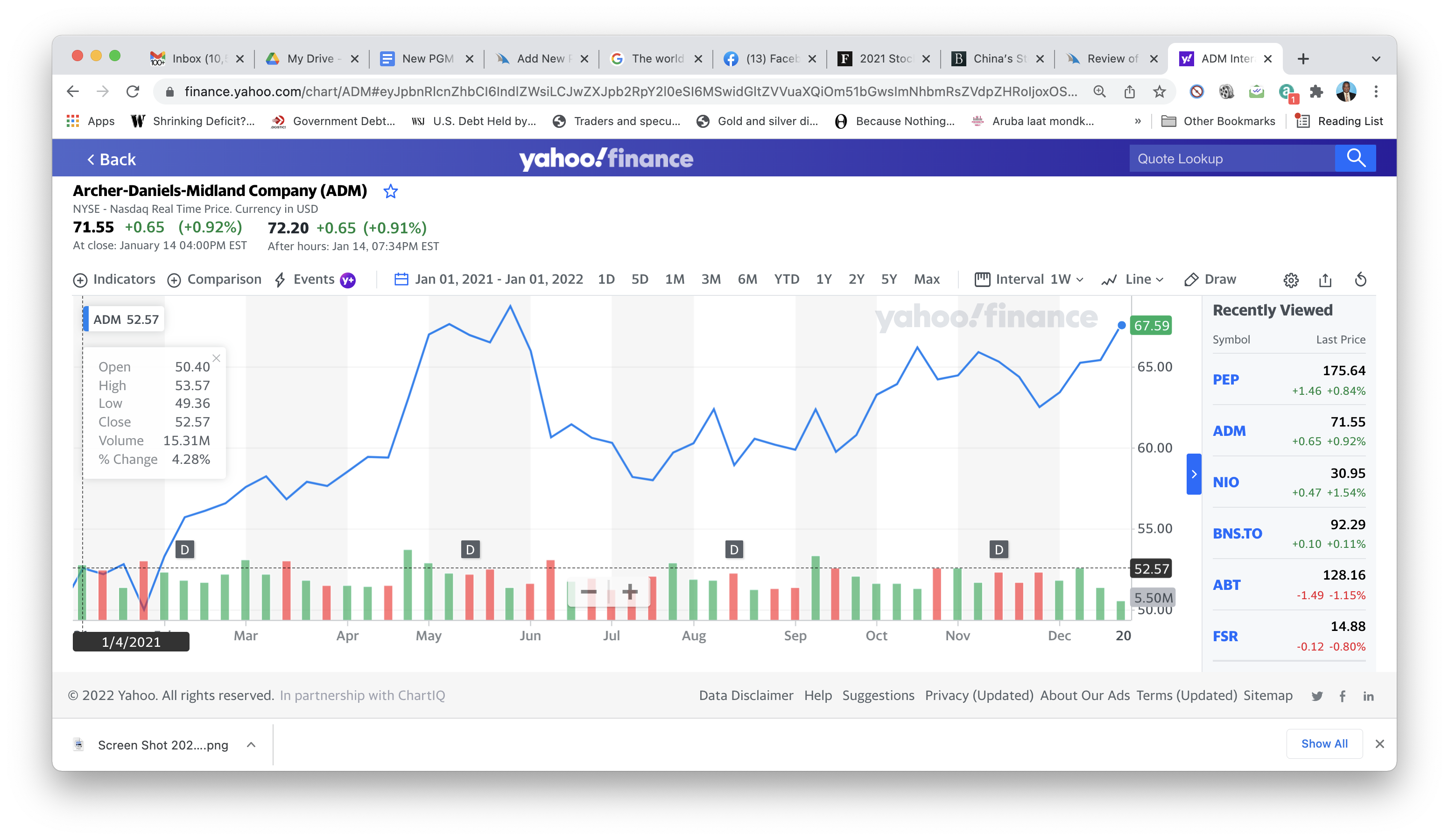Focus the Quote Lookup field
Image resolution: width=1449 pixels, height=840 pixels.
pyautogui.click(x=1231, y=158)
